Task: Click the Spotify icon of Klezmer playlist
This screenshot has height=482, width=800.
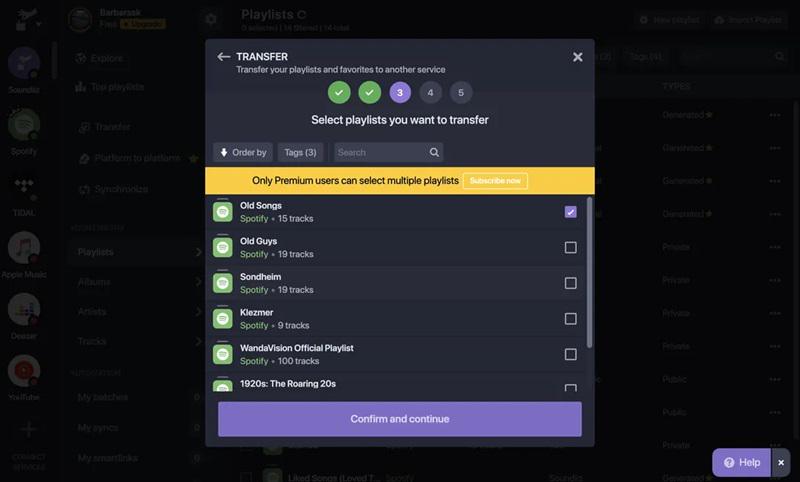Action: pos(223,319)
